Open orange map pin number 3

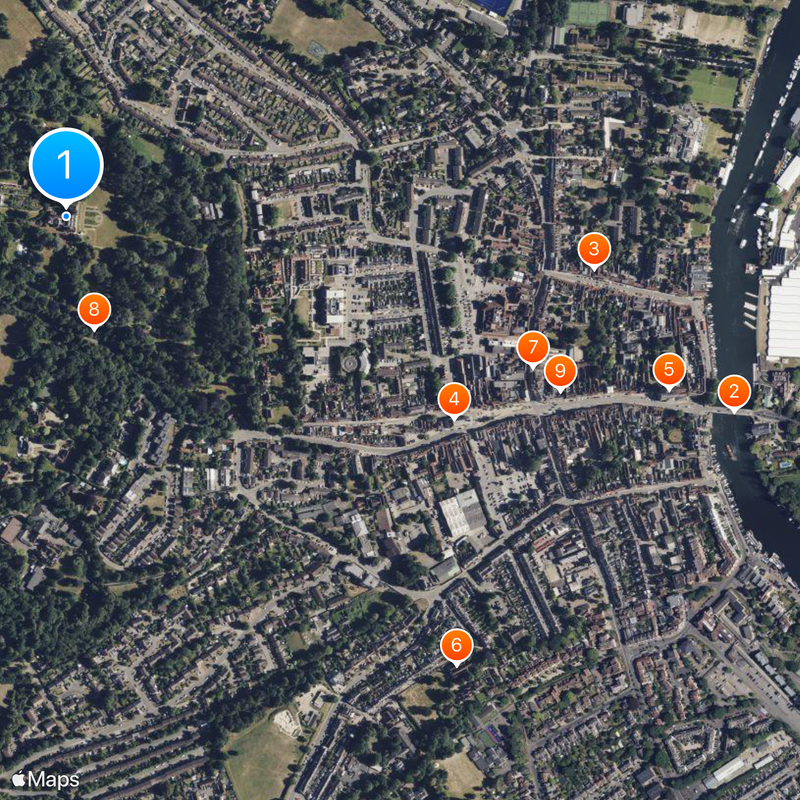tap(594, 249)
